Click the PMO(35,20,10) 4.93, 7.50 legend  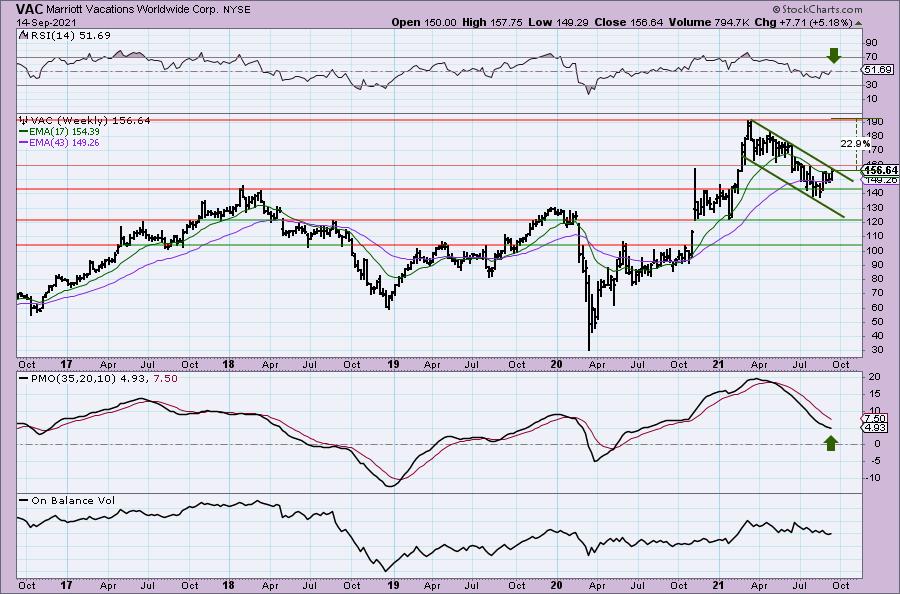[x=98, y=378]
